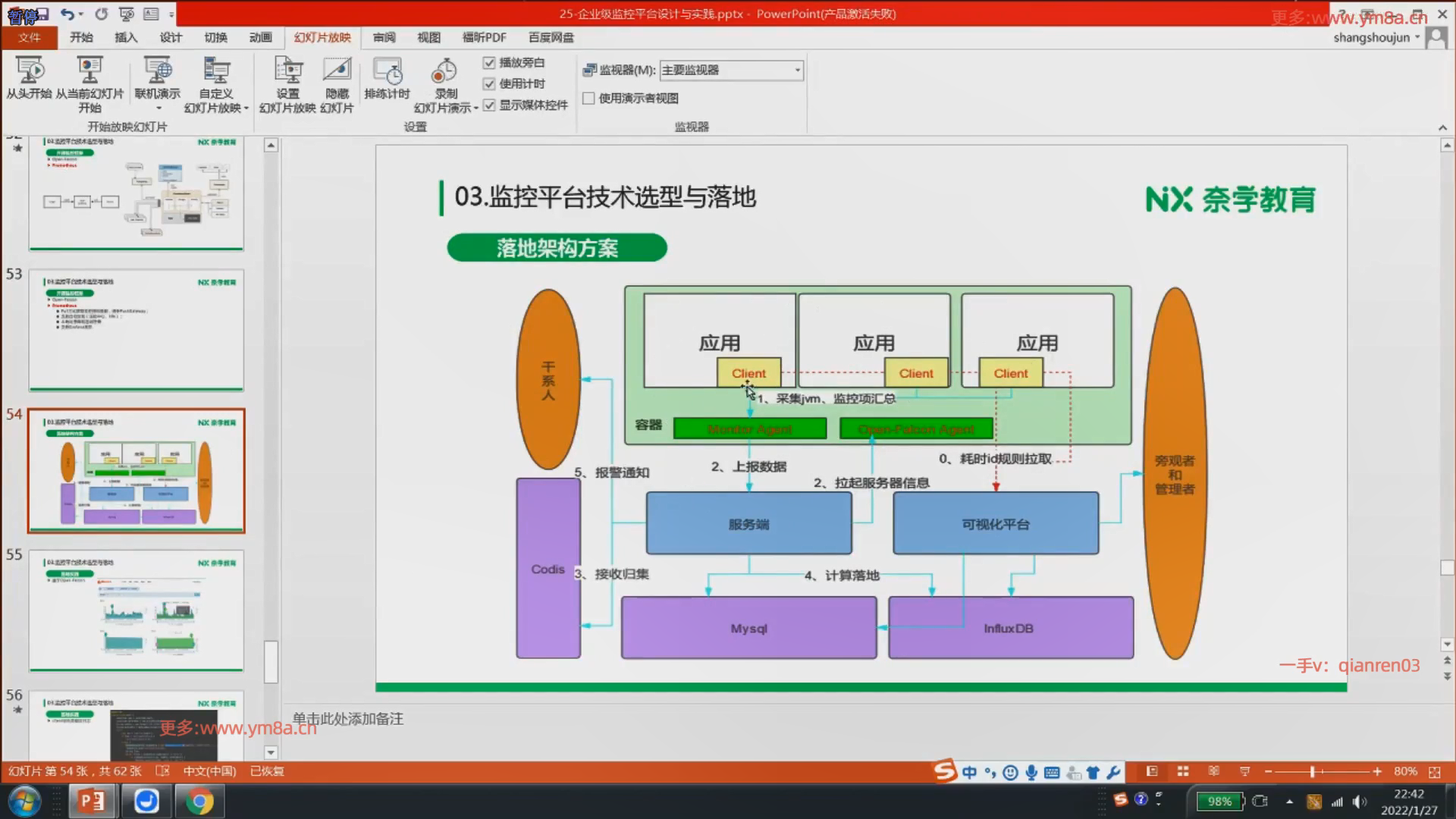Click fit slide to window icon

[1434, 771]
